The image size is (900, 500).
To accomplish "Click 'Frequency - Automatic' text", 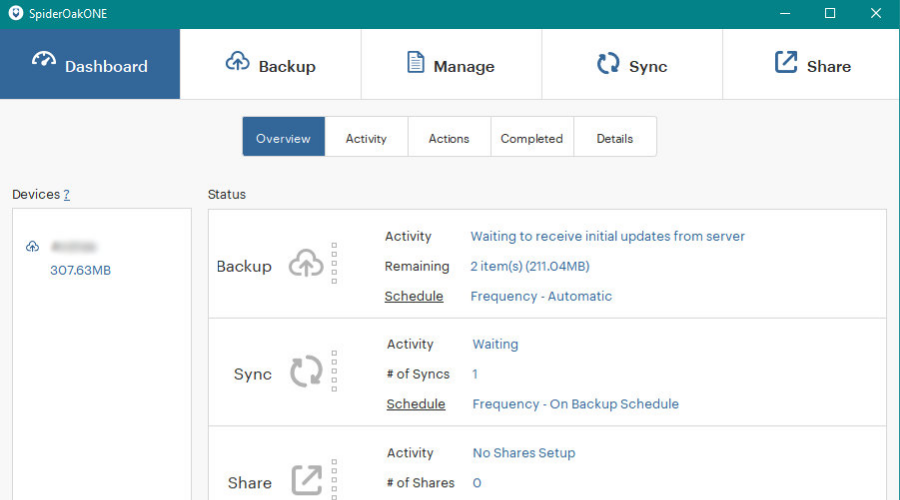I will [x=541, y=296].
